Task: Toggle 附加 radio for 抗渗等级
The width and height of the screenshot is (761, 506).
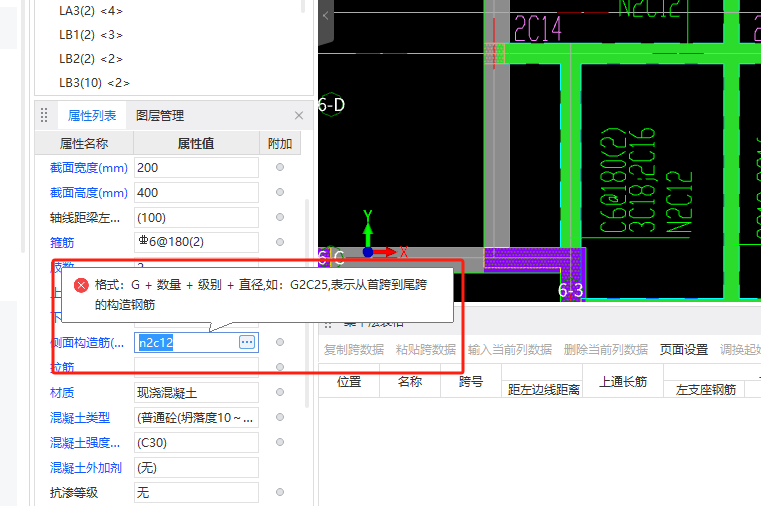Action: coord(280,492)
